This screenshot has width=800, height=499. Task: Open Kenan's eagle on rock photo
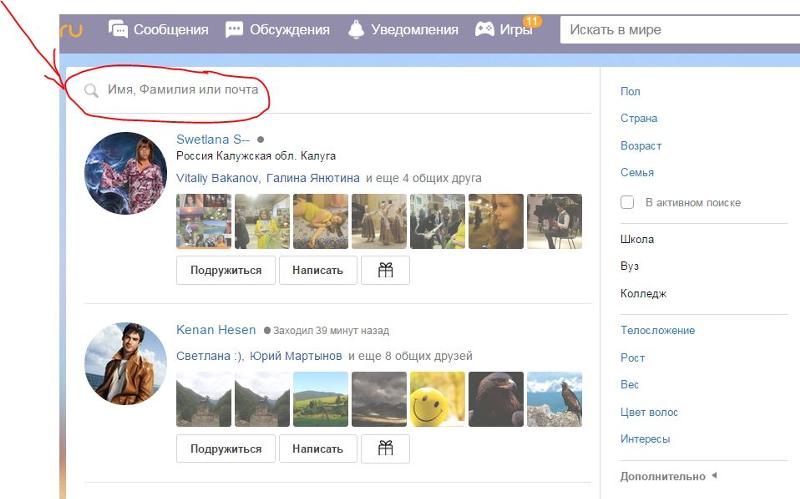point(555,399)
